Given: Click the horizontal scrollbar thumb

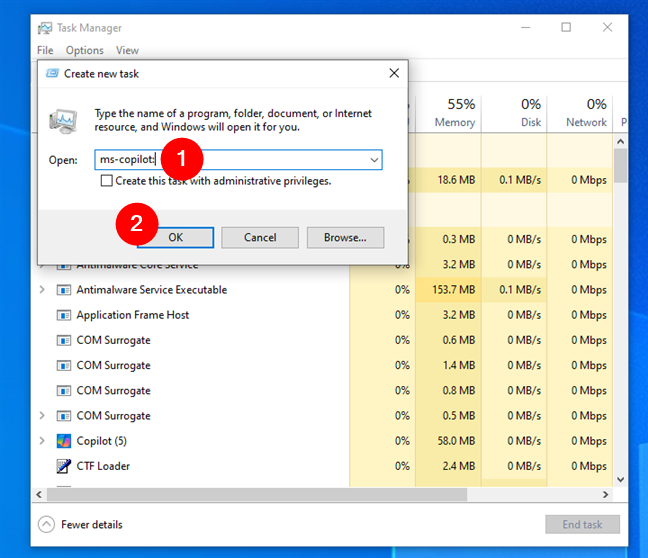Looking at the screenshot, I should click(x=257, y=494).
